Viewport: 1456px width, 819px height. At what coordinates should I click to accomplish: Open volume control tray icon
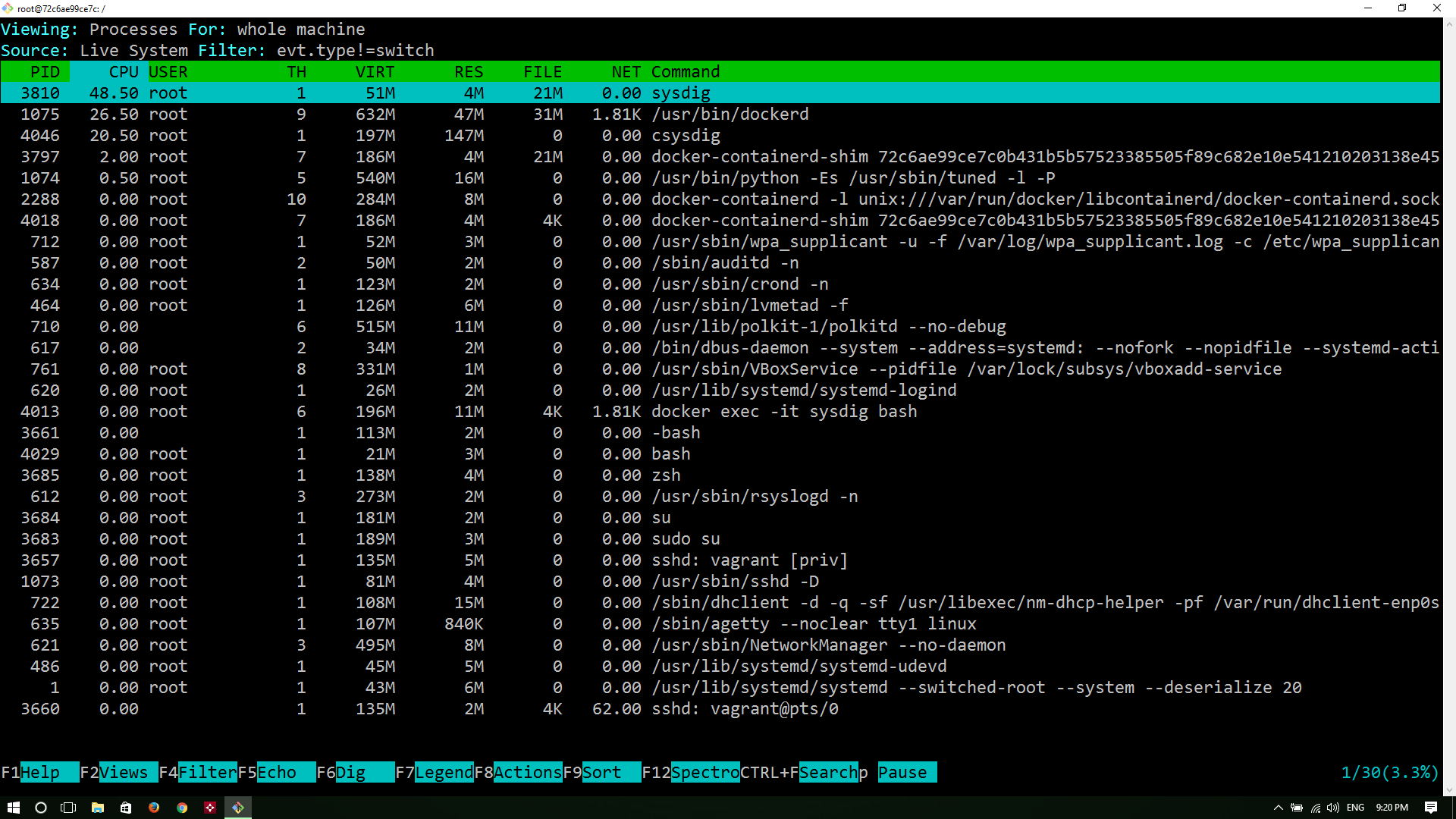point(1332,808)
